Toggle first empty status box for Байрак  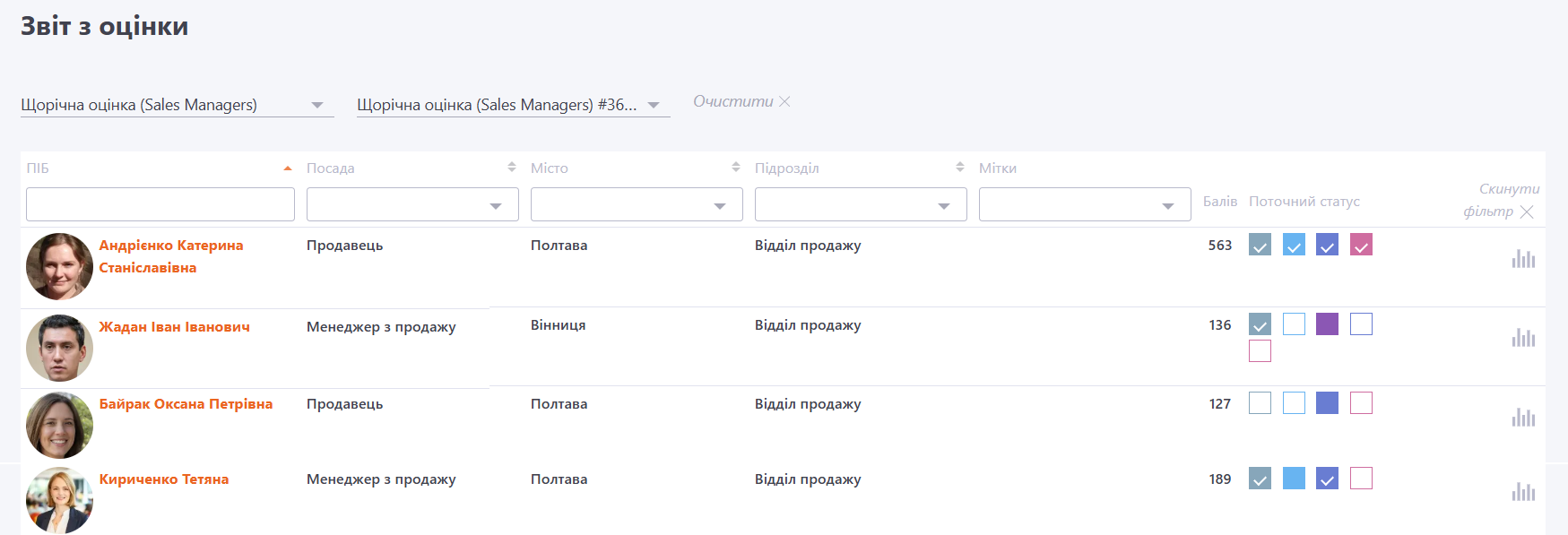(x=1260, y=403)
